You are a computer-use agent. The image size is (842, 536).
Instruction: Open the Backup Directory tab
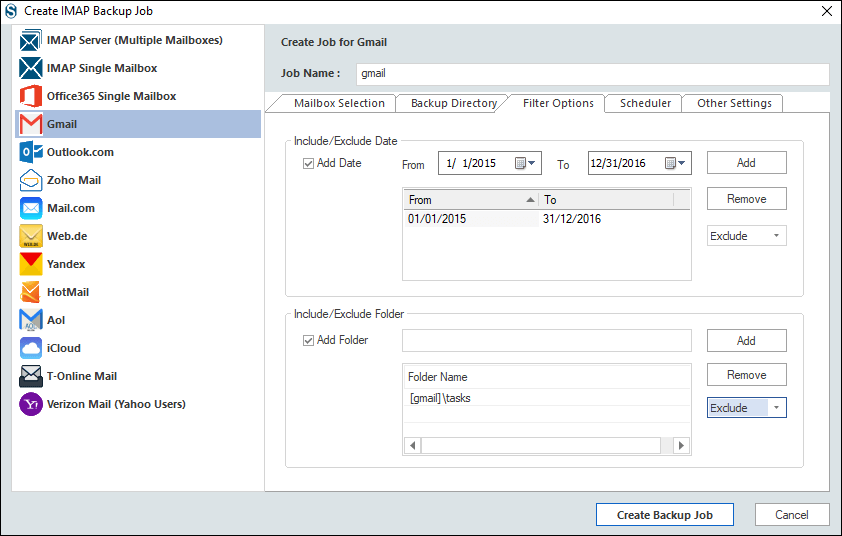(x=454, y=103)
